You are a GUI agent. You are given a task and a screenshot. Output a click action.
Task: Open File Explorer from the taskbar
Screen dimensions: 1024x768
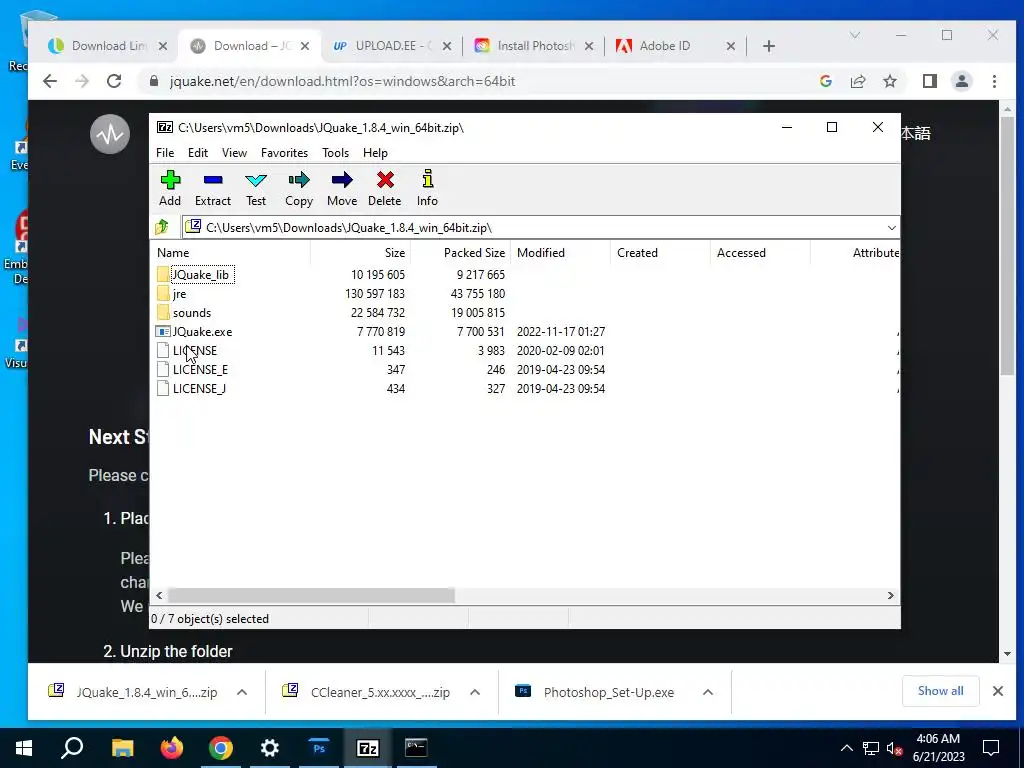click(x=122, y=748)
